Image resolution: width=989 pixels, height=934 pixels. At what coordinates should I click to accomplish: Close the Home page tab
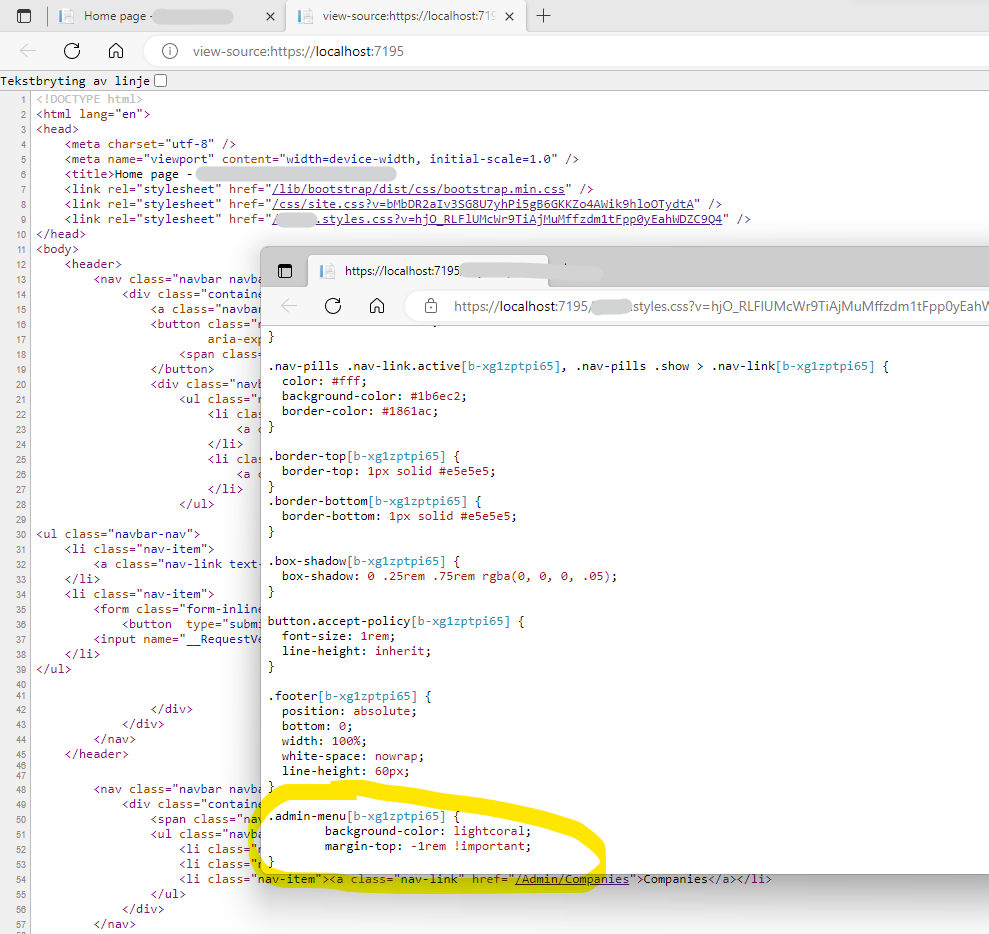tap(270, 16)
